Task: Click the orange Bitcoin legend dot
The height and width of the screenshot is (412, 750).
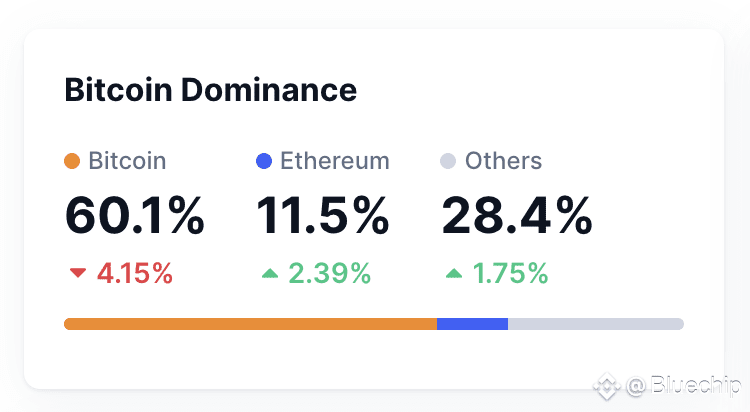Action: pyautogui.click(x=72, y=161)
